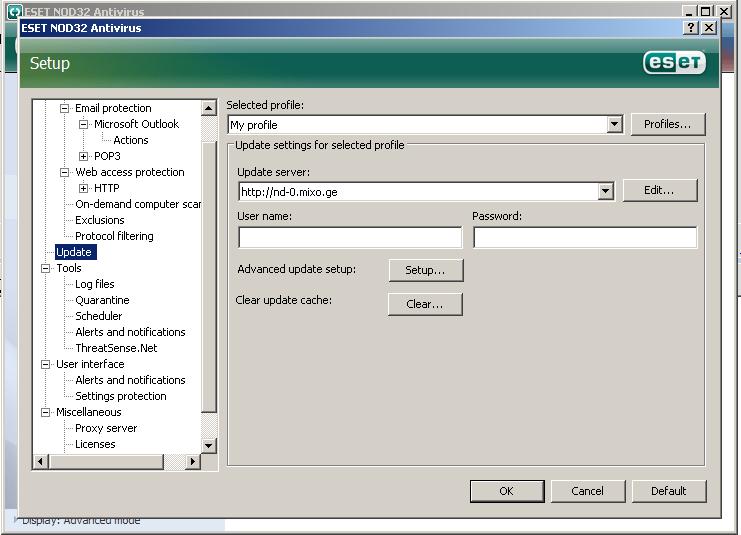Click the tree horizontal scrollbar right arrow
741x535 pixels.
coord(192,461)
